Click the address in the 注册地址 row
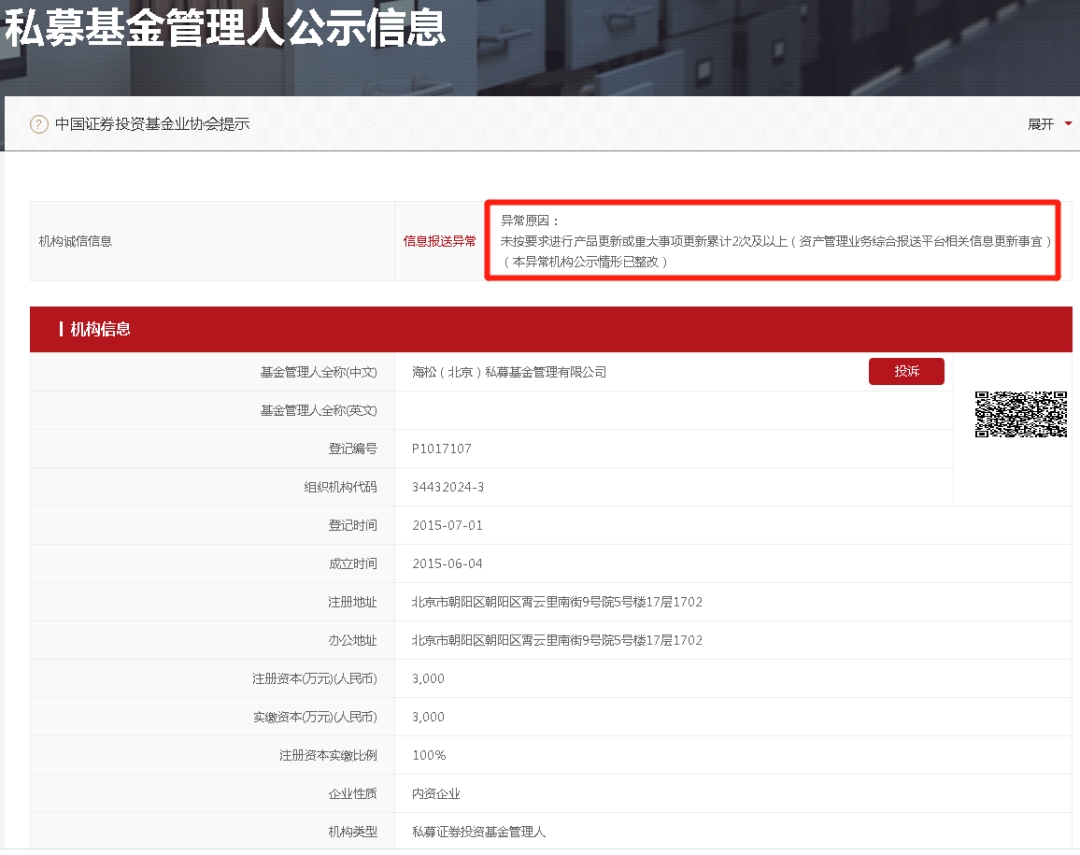Screen dimensions: 1080x855 click(557, 602)
